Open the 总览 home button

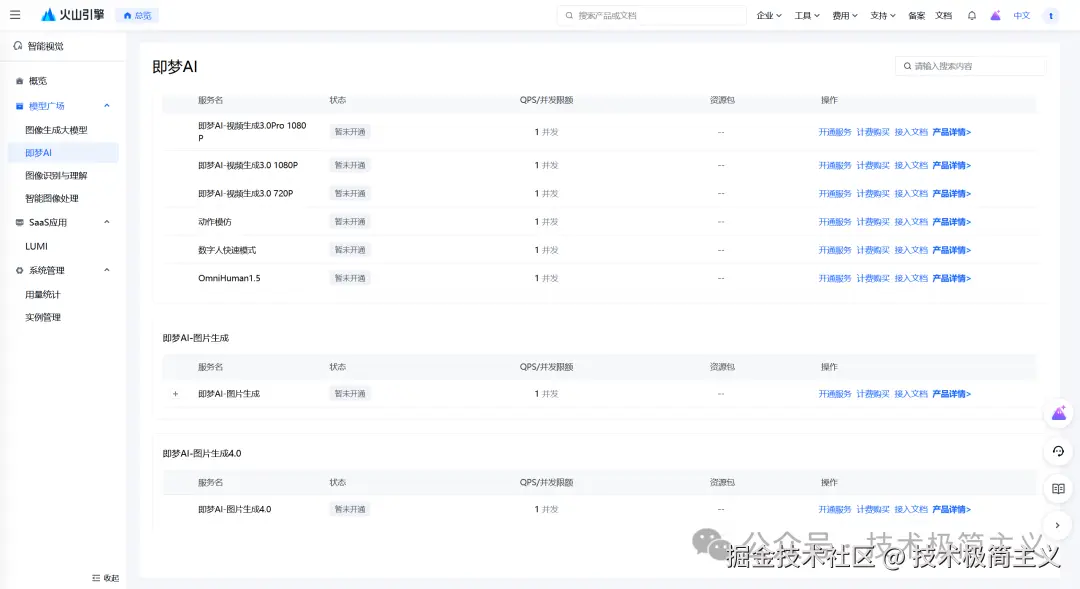tap(137, 15)
